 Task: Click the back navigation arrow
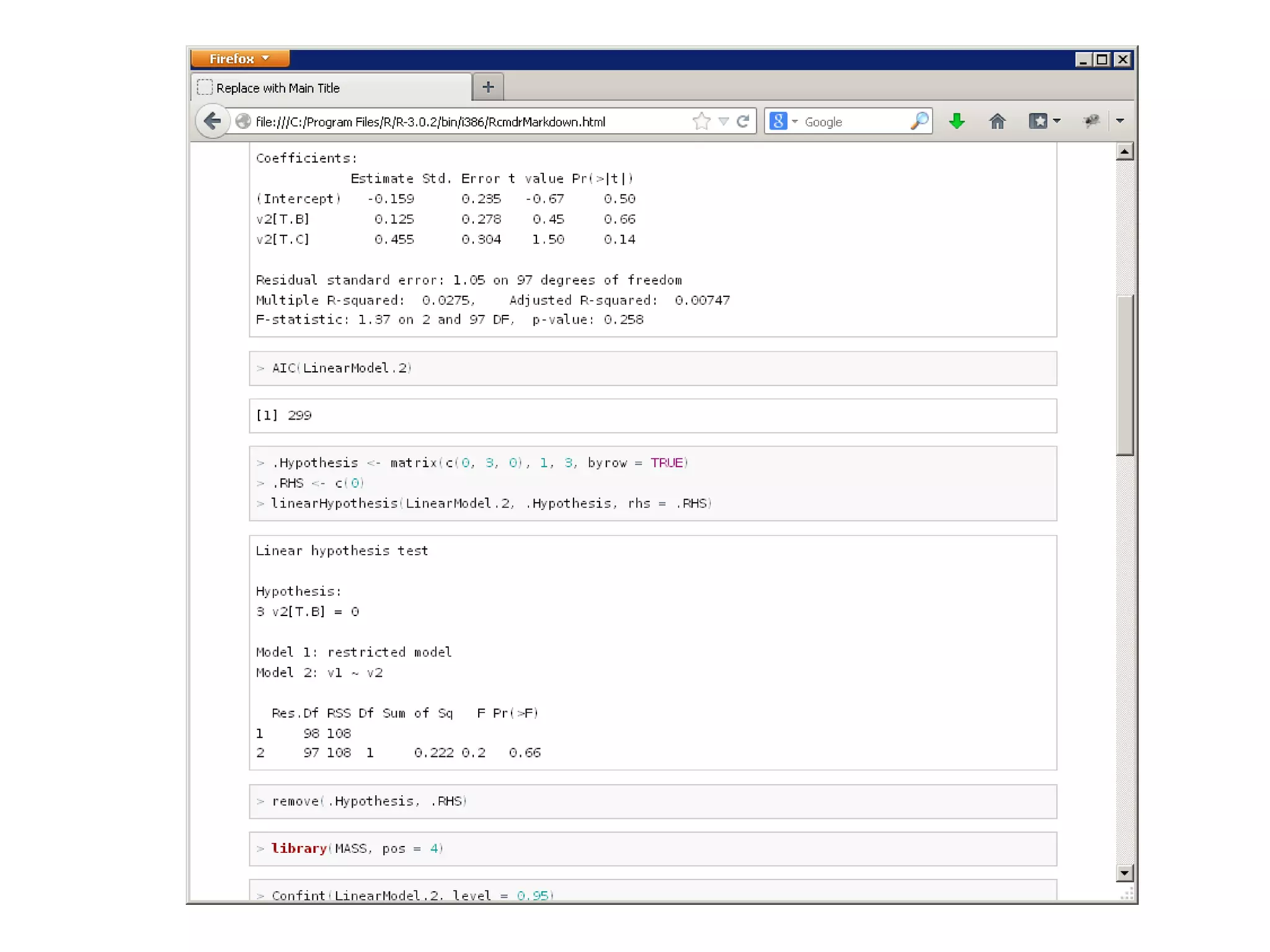point(212,121)
